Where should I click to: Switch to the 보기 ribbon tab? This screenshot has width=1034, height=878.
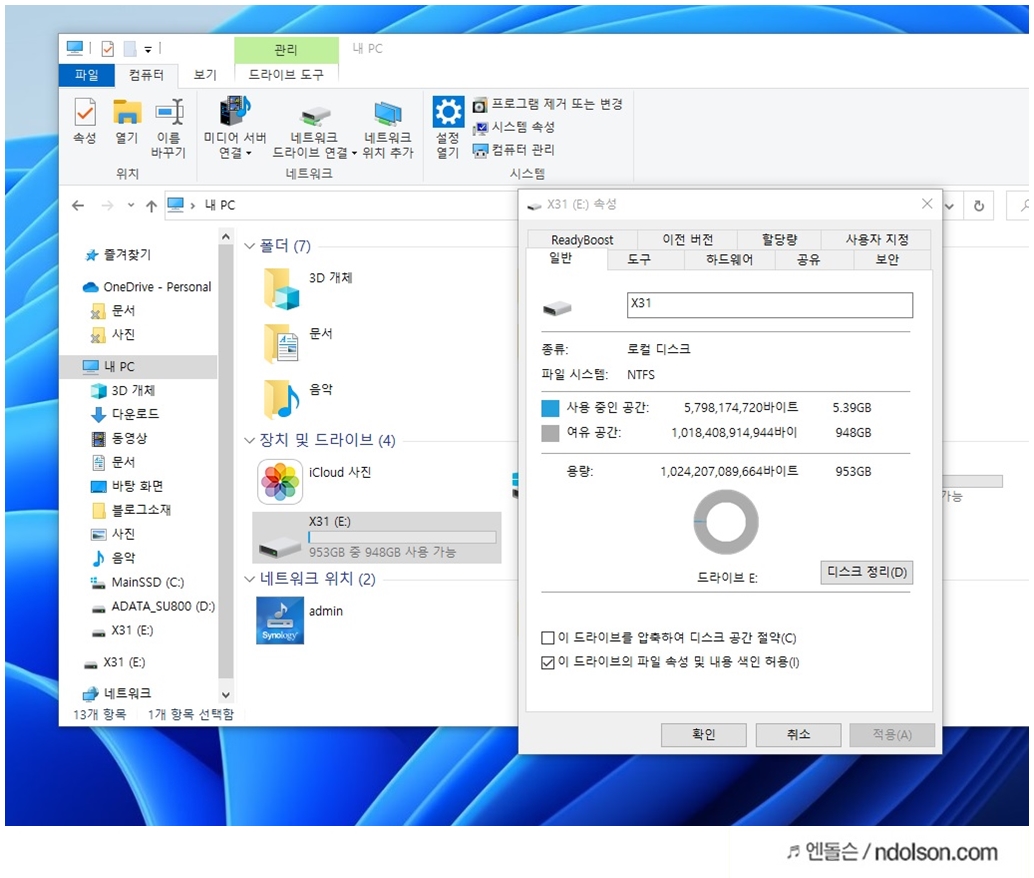point(205,75)
